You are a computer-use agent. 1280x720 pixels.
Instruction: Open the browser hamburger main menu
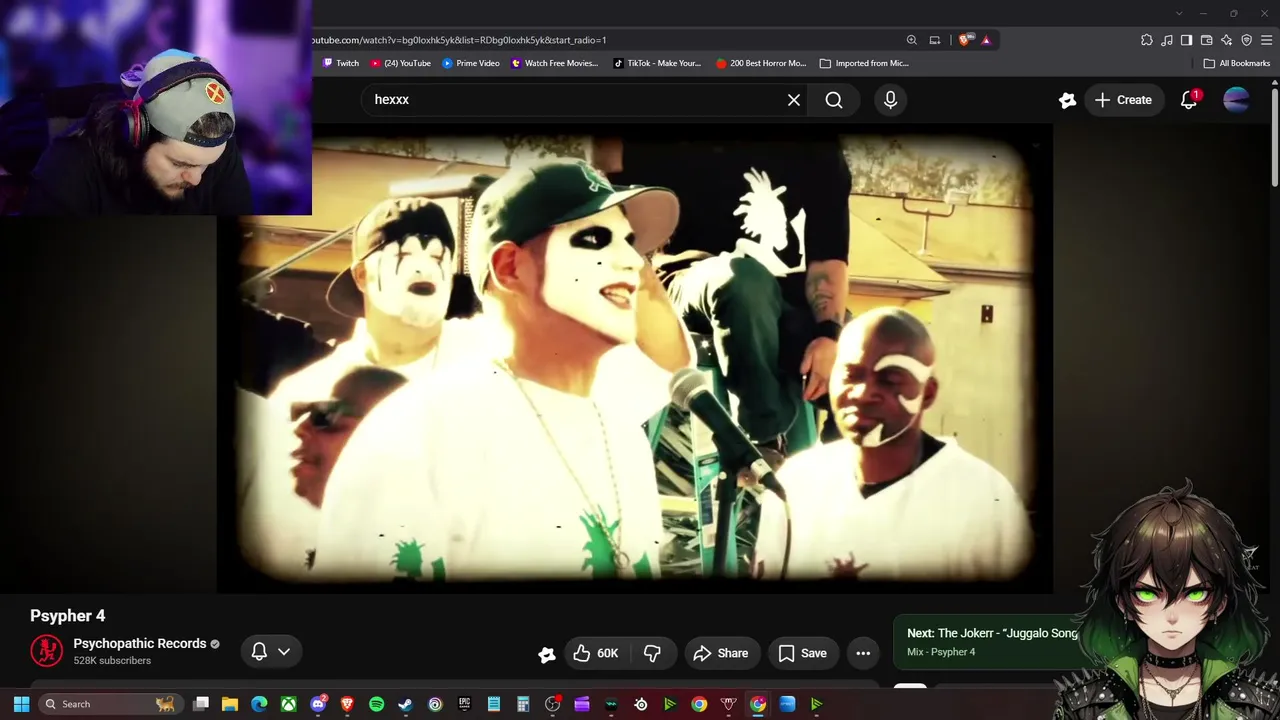coord(1267,40)
